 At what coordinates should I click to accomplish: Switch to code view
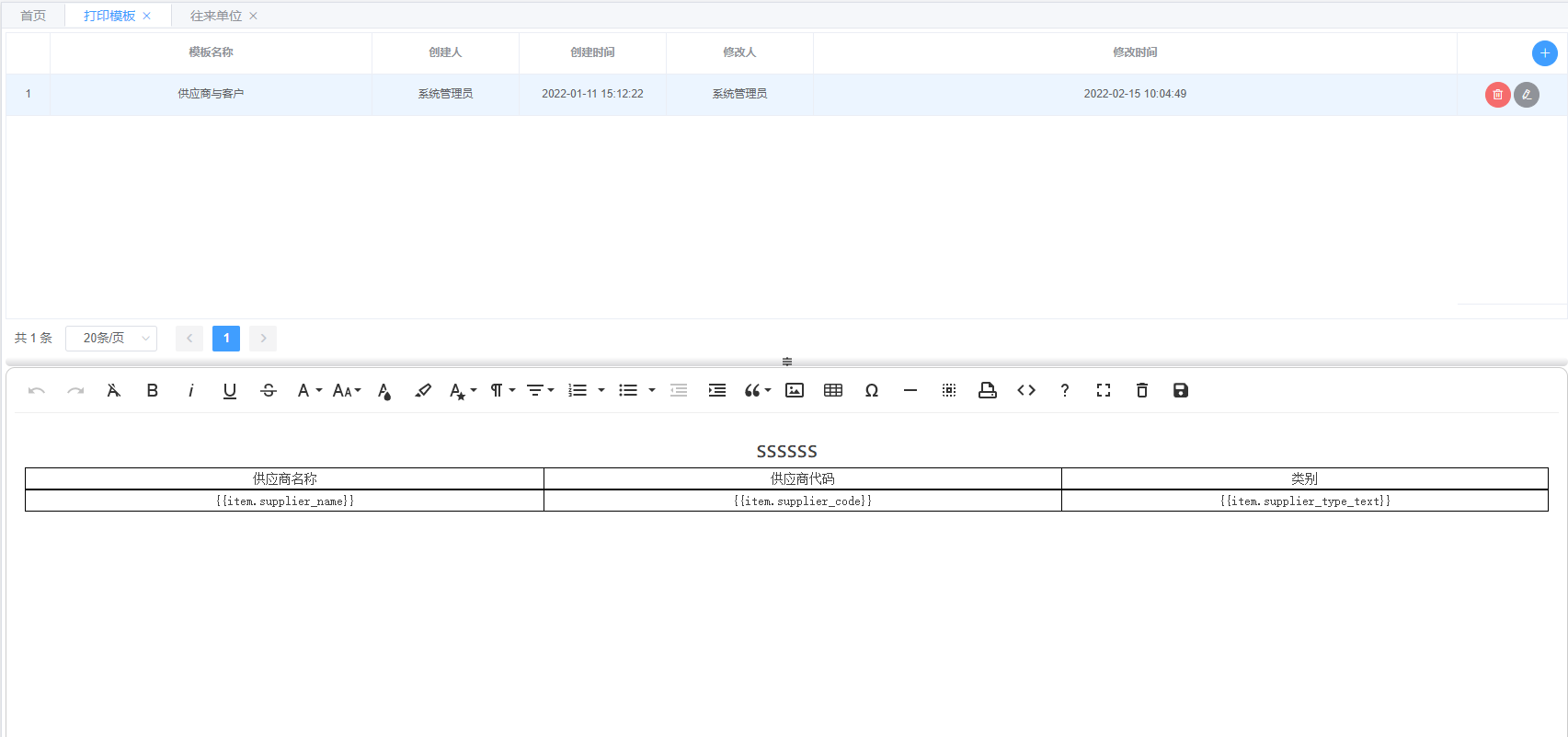[1026, 391]
